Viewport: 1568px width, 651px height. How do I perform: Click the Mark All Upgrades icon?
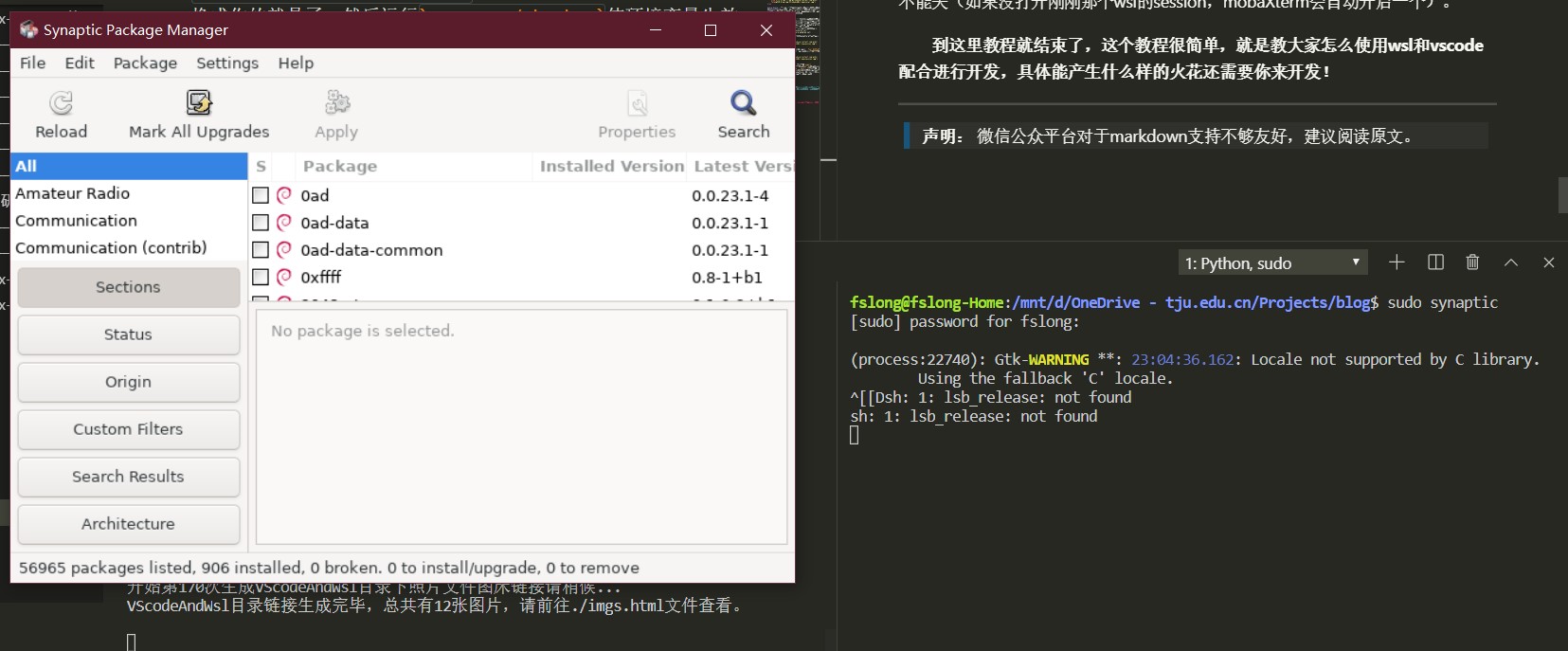pos(199,102)
